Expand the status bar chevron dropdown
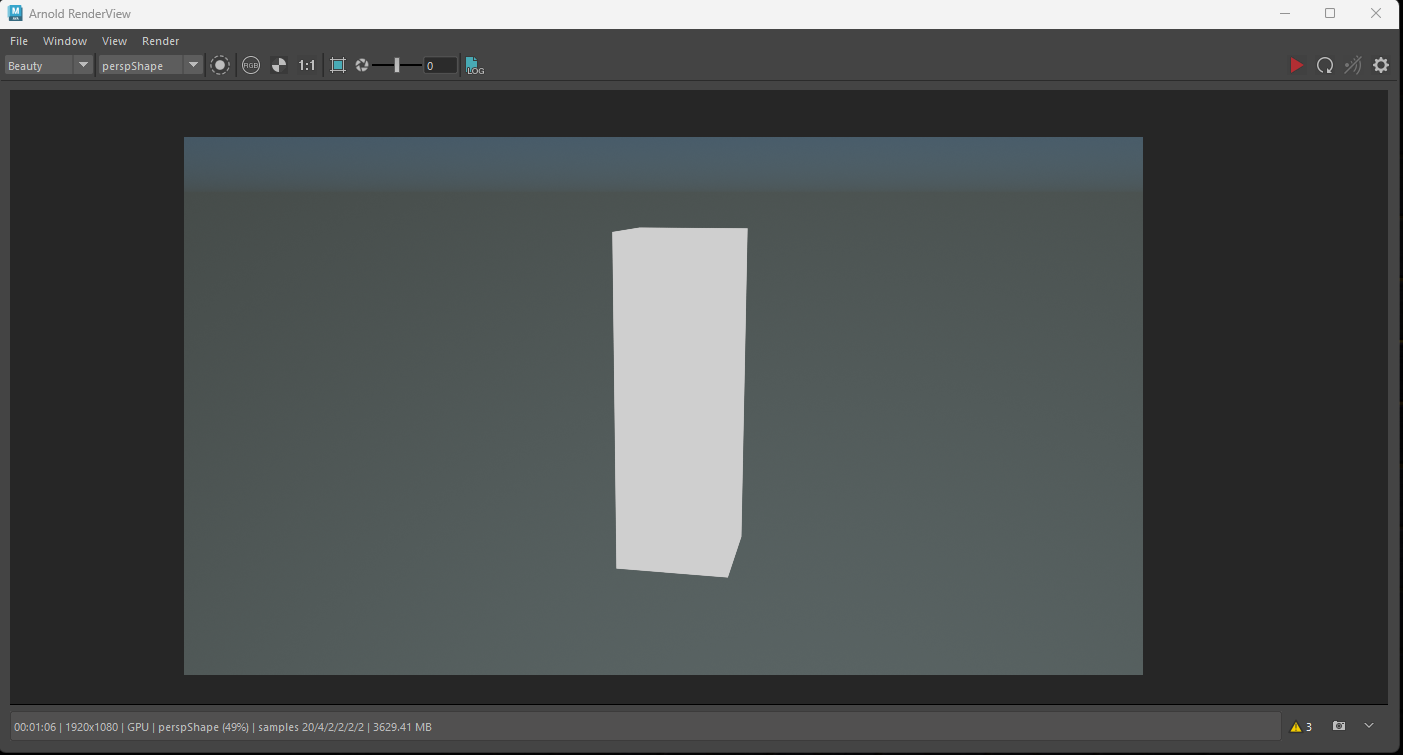This screenshot has height=755, width=1403. 1368,725
